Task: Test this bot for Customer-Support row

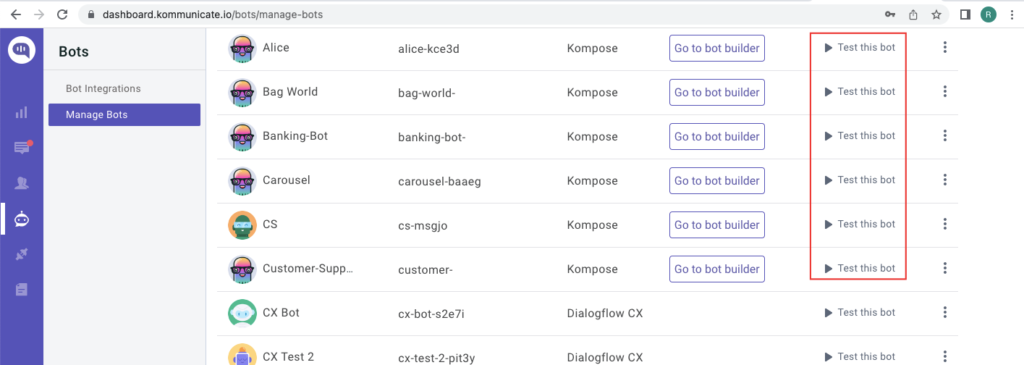Action: click(x=859, y=268)
